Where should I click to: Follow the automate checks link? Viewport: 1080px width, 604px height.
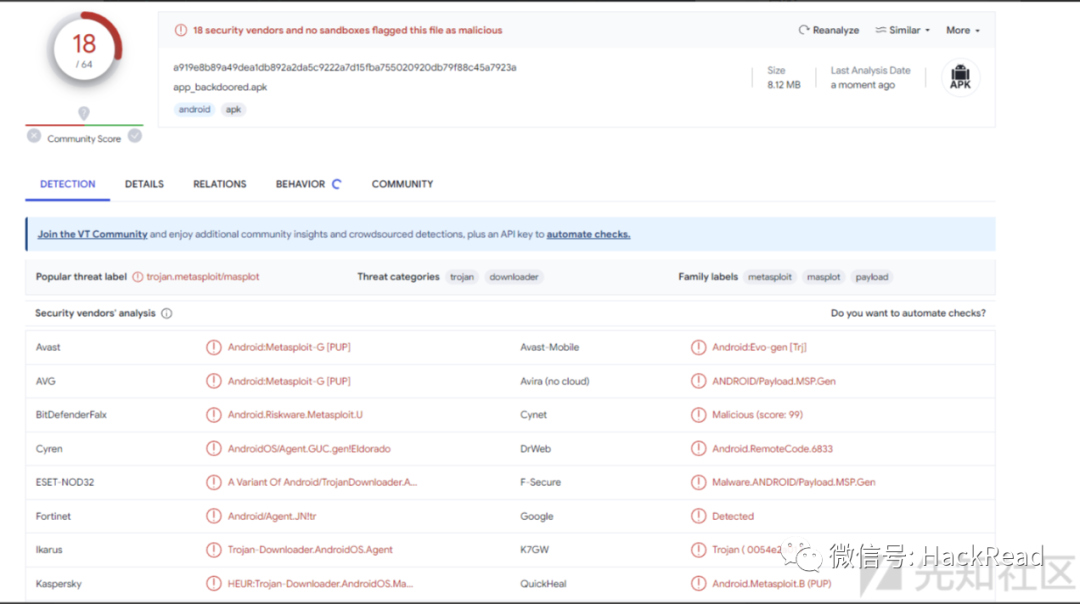coord(588,234)
